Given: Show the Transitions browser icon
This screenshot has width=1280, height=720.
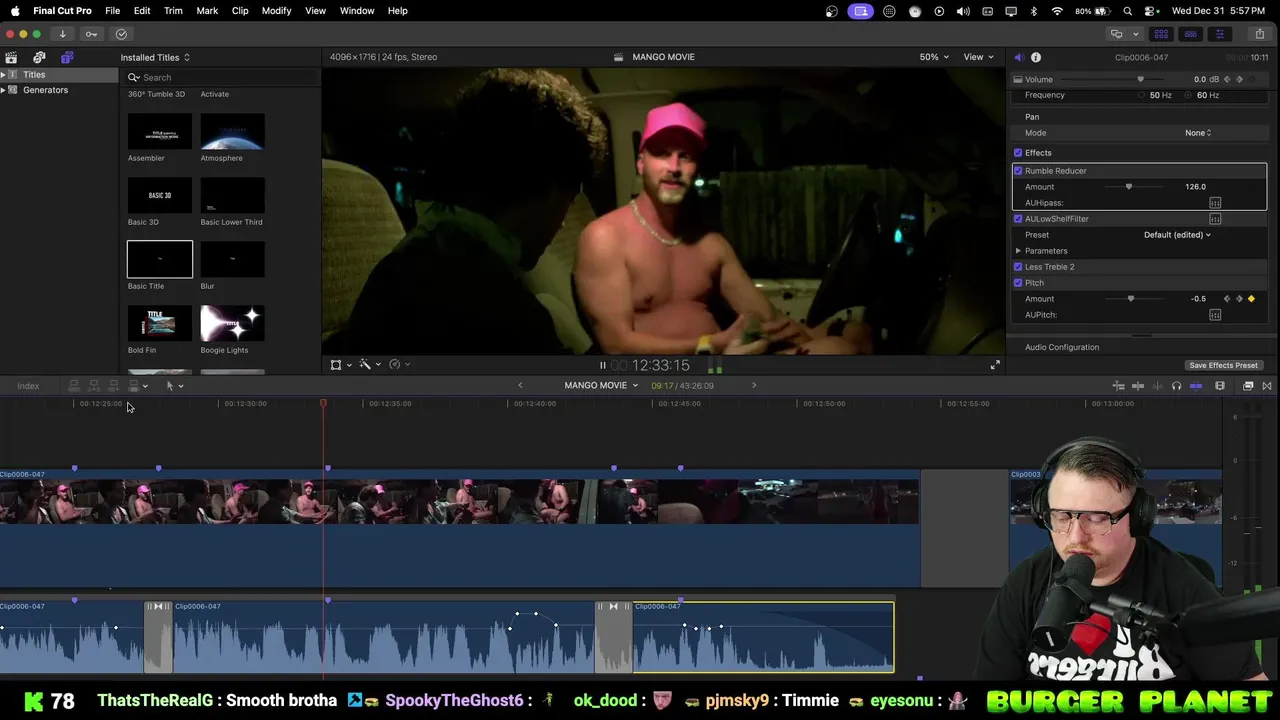Looking at the screenshot, I should pyautogui.click(x=1267, y=386).
